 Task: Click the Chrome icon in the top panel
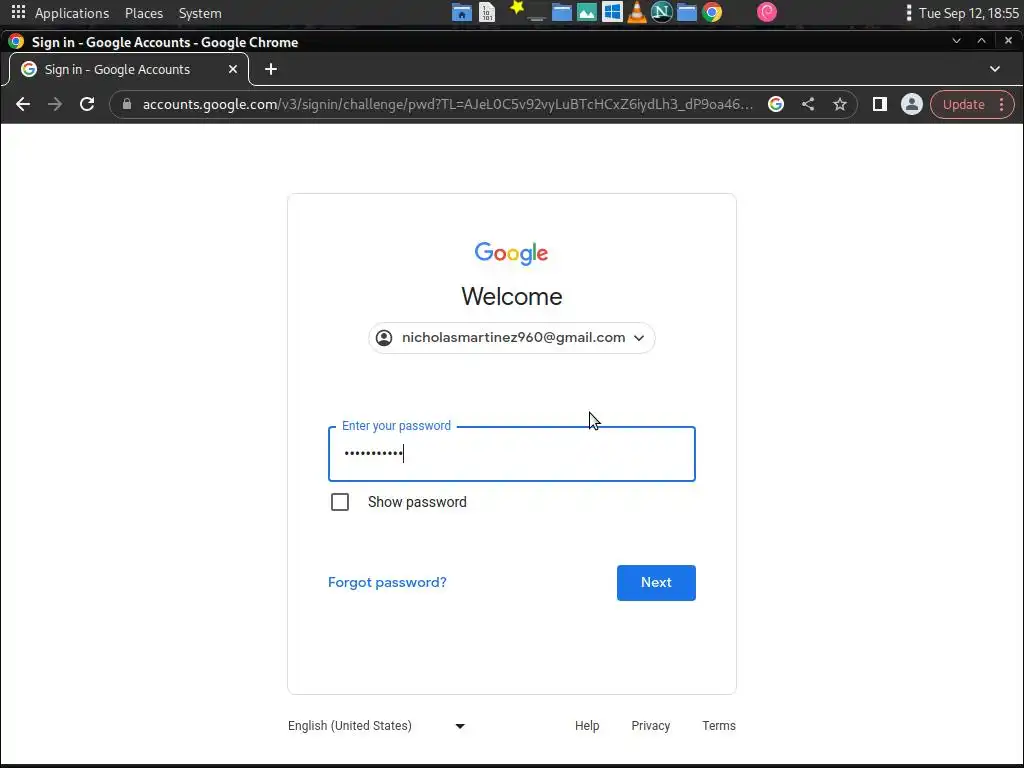[x=712, y=12]
